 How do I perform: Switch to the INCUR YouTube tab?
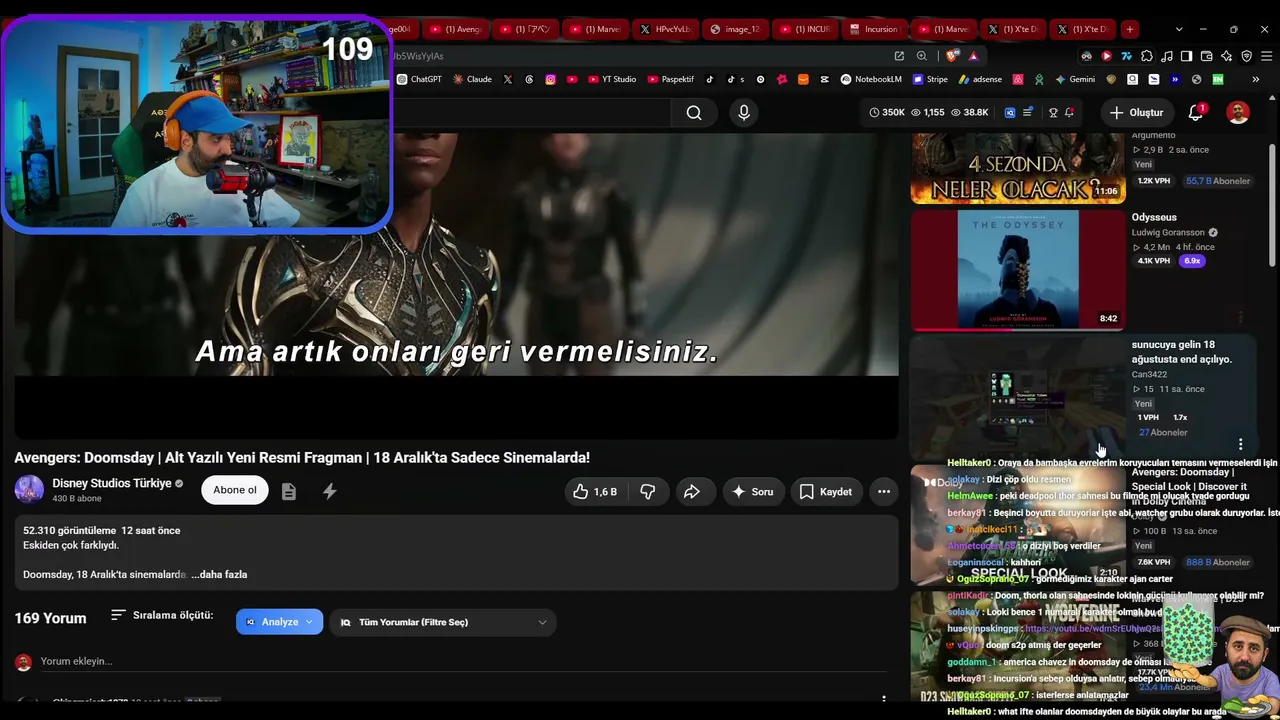click(805, 29)
